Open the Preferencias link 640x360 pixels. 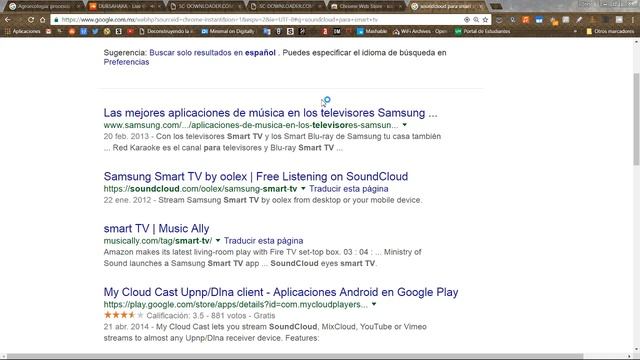[x=126, y=62]
